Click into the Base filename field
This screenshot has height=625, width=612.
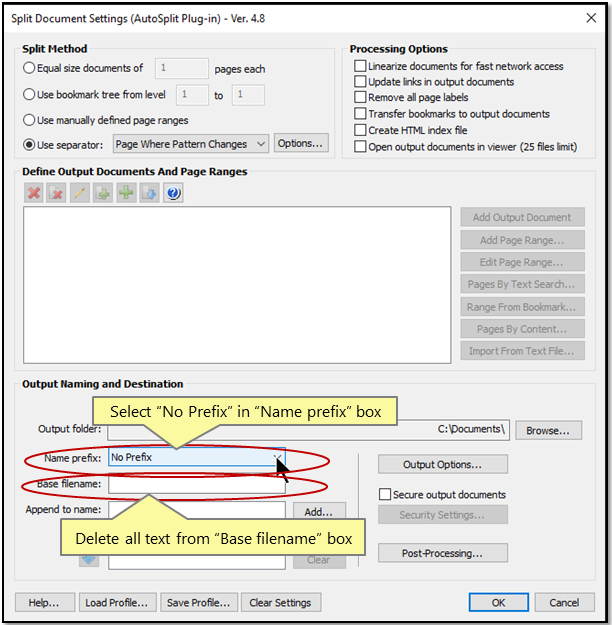(196, 485)
